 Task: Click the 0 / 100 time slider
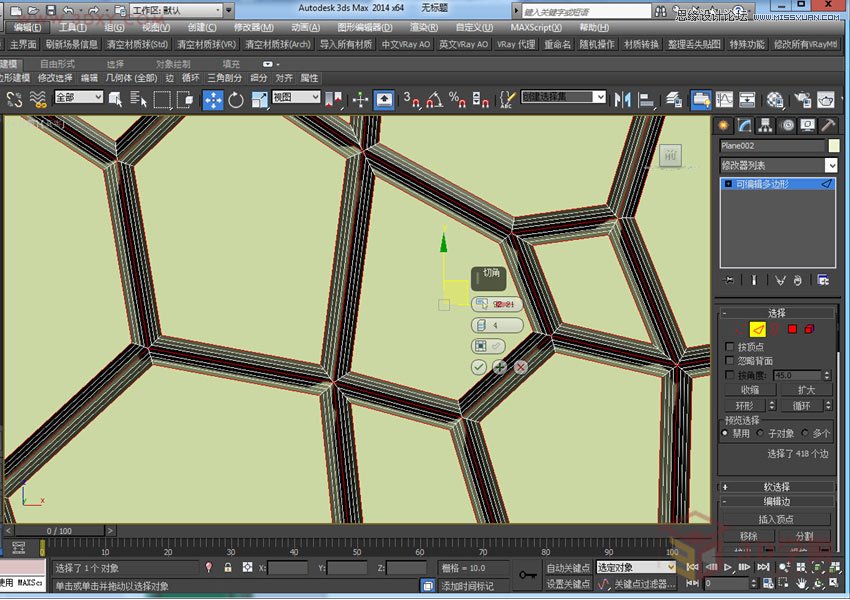(60, 531)
